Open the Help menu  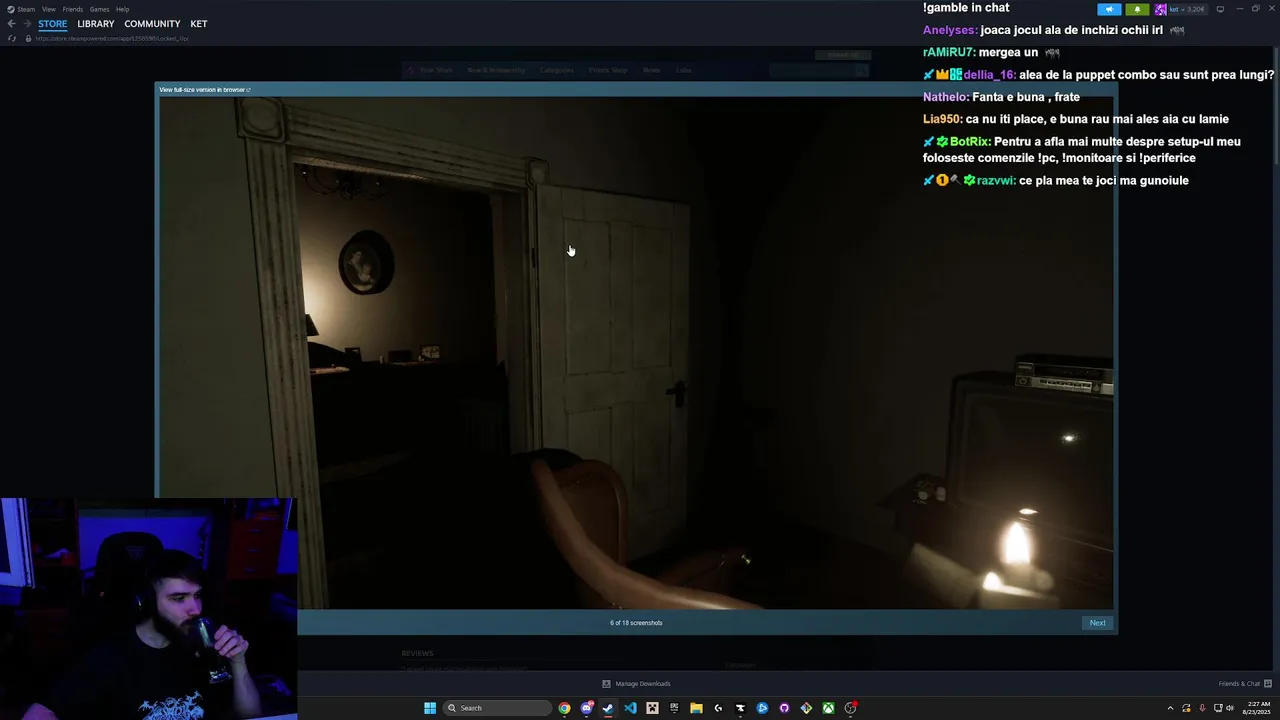[122, 9]
